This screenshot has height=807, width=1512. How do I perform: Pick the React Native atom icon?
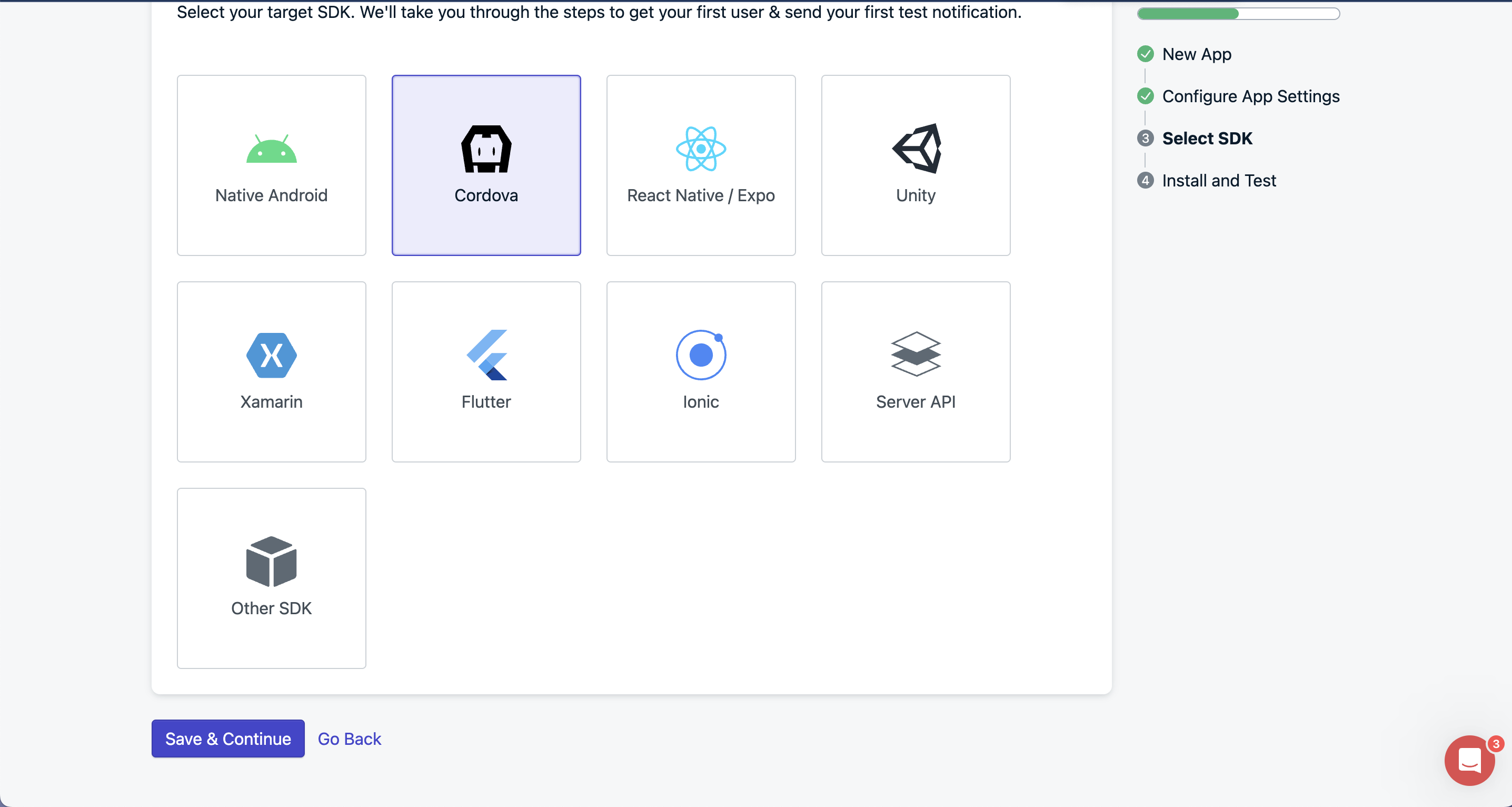tap(701, 149)
